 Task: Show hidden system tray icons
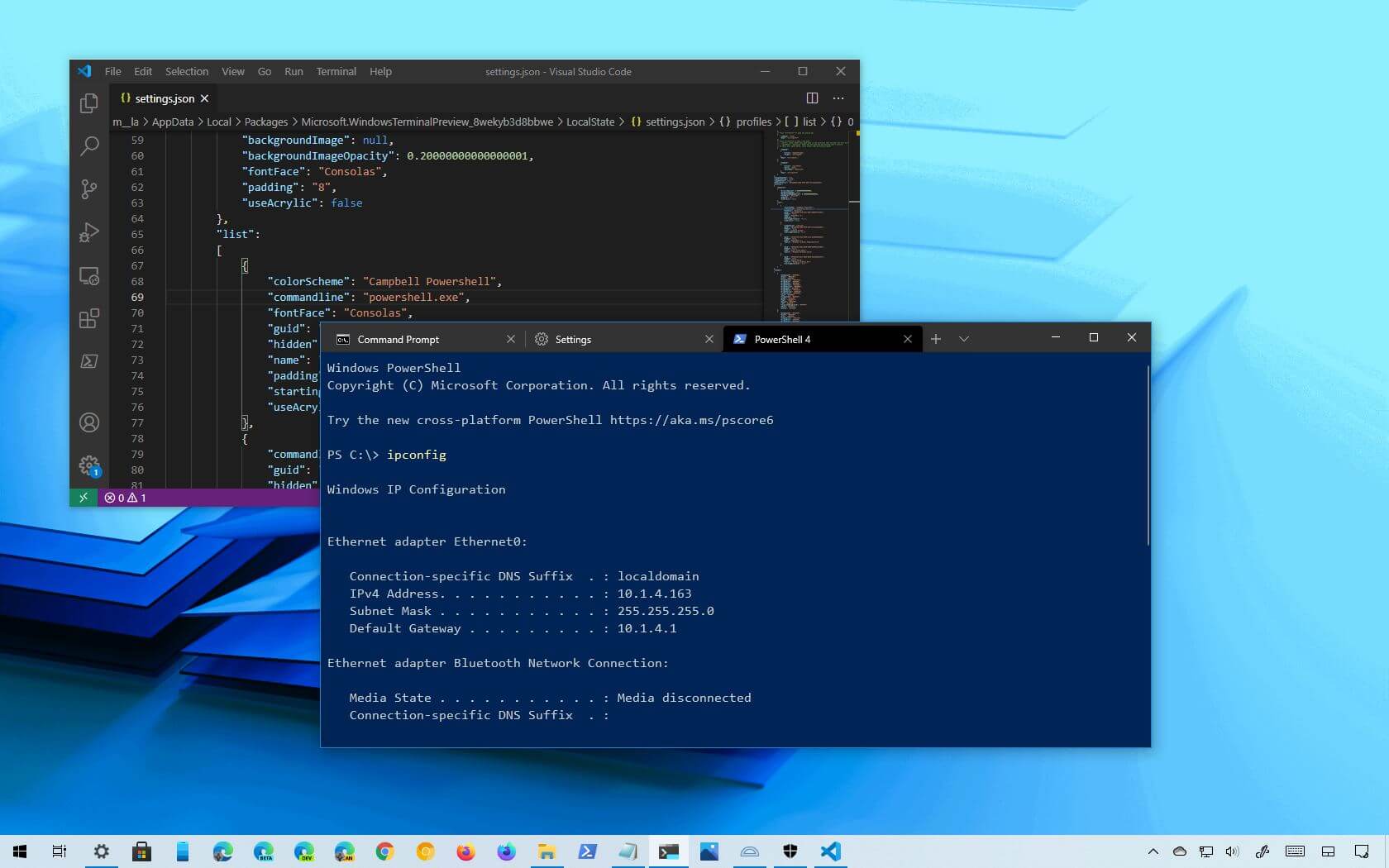pyautogui.click(x=1153, y=851)
